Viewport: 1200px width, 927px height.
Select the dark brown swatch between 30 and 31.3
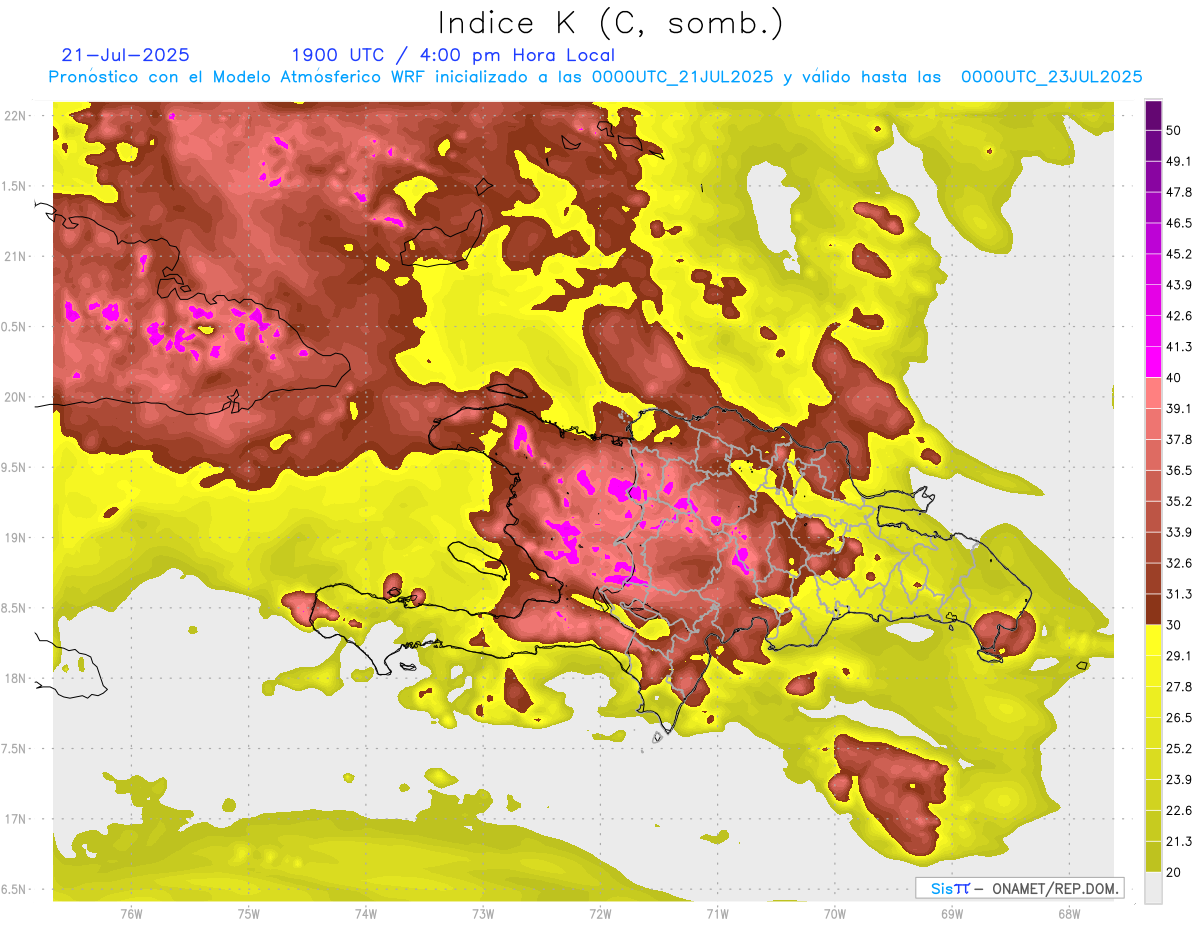point(1153,609)
